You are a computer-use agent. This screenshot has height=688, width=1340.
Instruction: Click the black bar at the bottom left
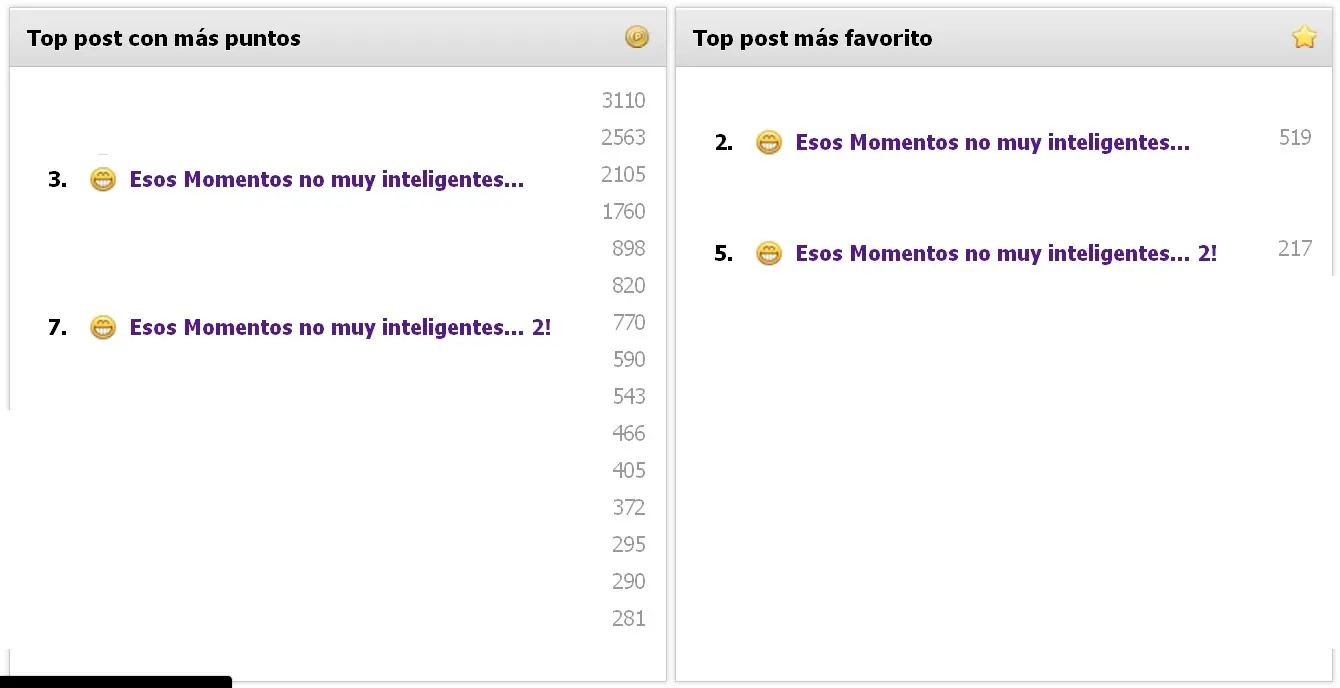(x=115, y=681)
